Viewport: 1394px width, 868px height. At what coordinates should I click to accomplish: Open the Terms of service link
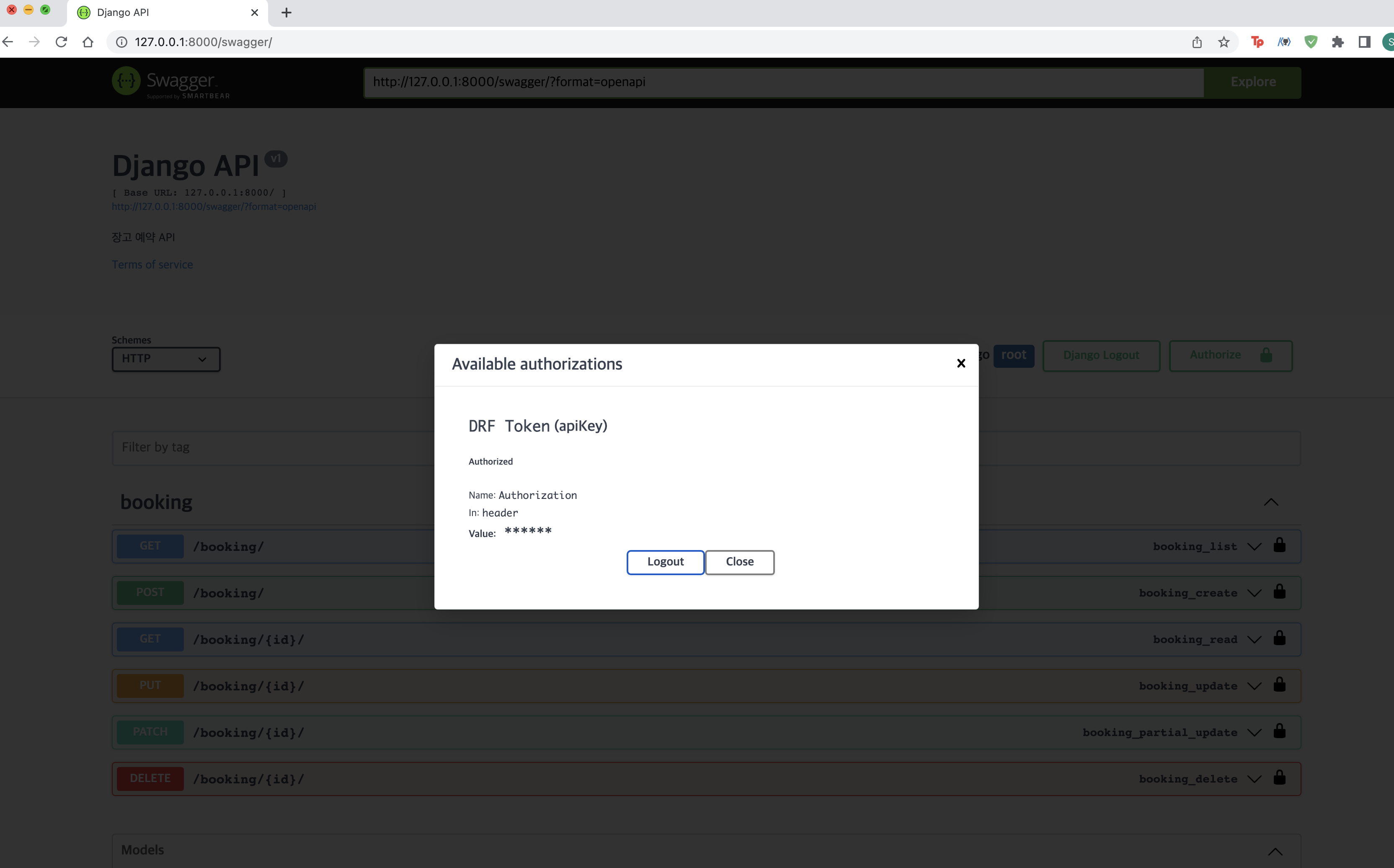point(152,265)
